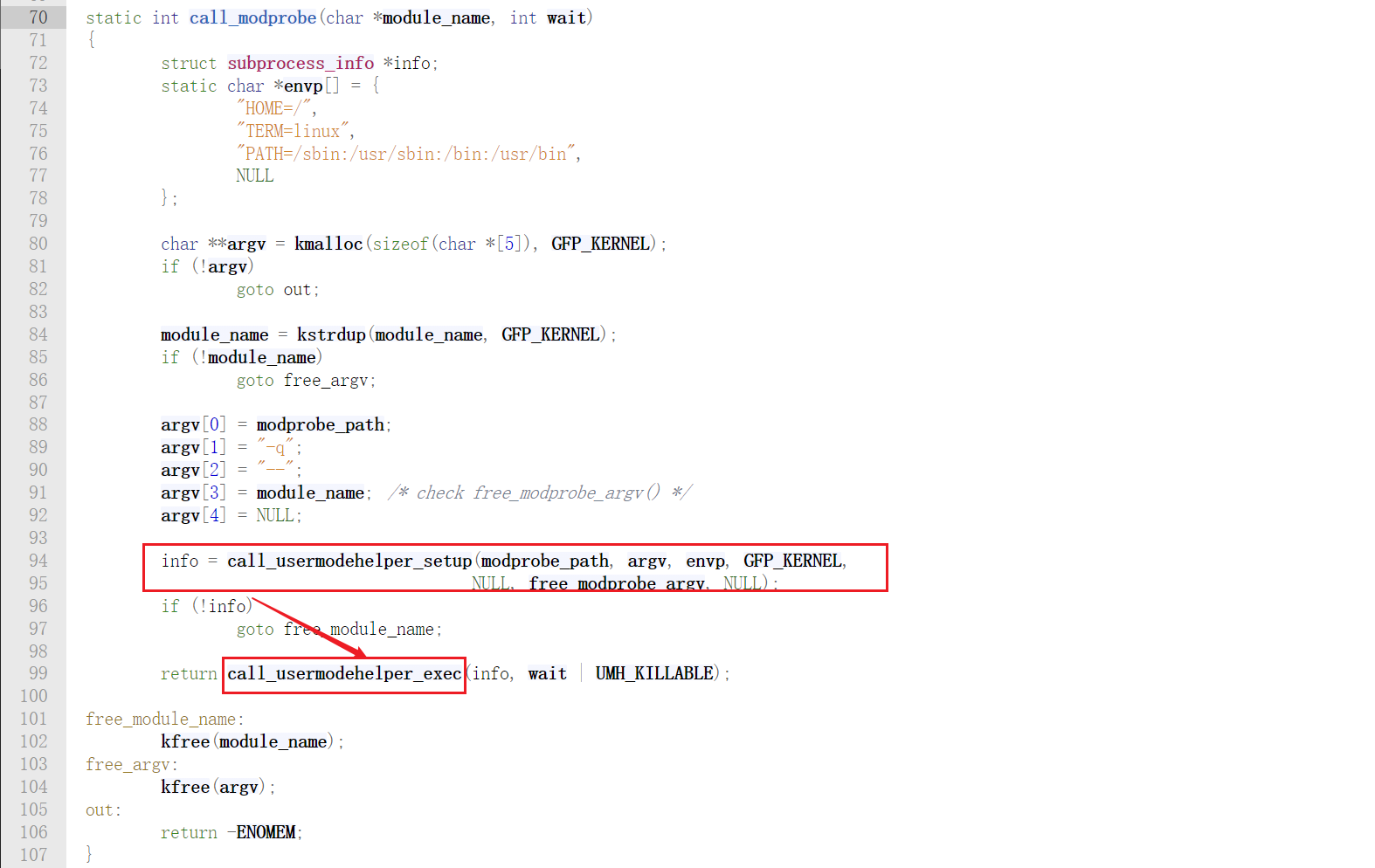Click the free_argv: label definition
This screenshot has width=1375, height=868.
131,764
